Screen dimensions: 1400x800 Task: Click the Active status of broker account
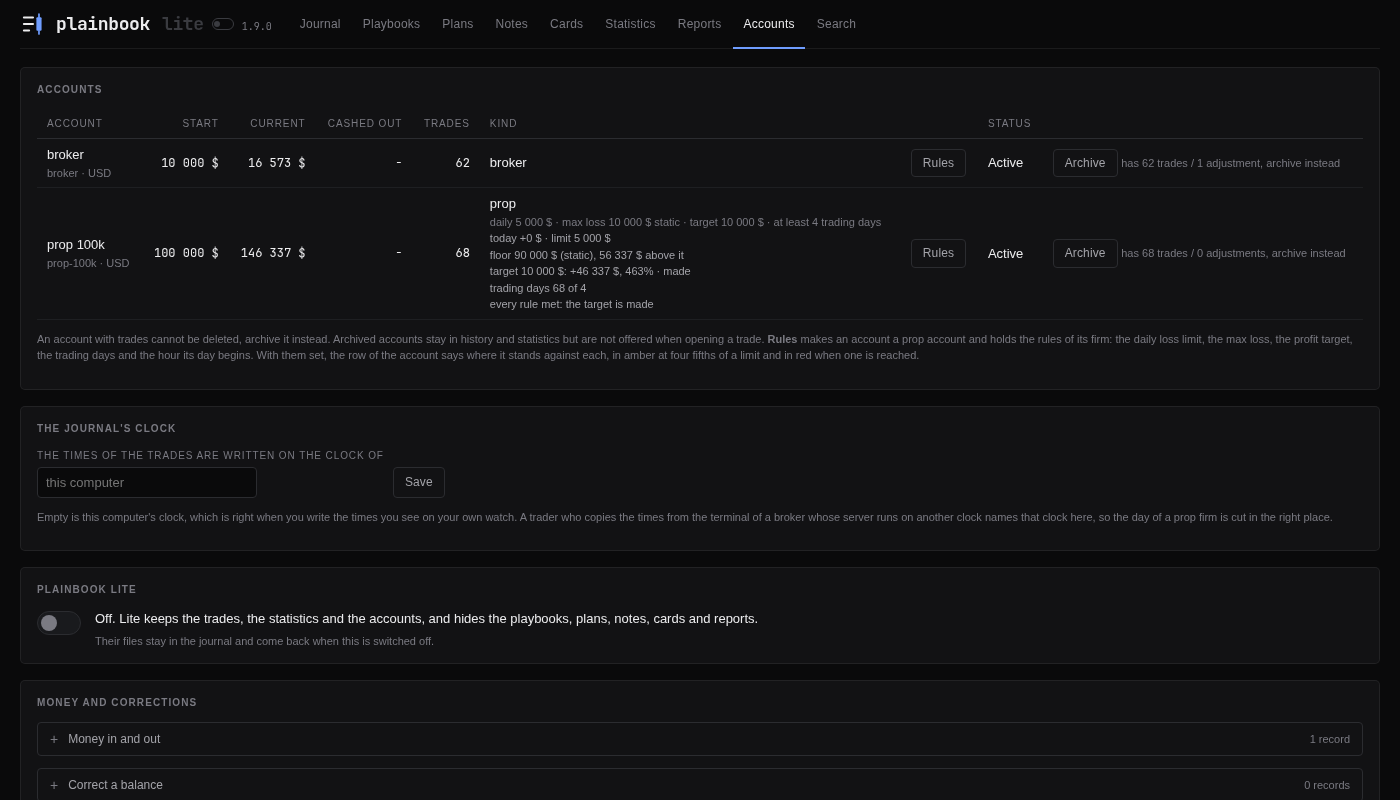click(1005, 163)
